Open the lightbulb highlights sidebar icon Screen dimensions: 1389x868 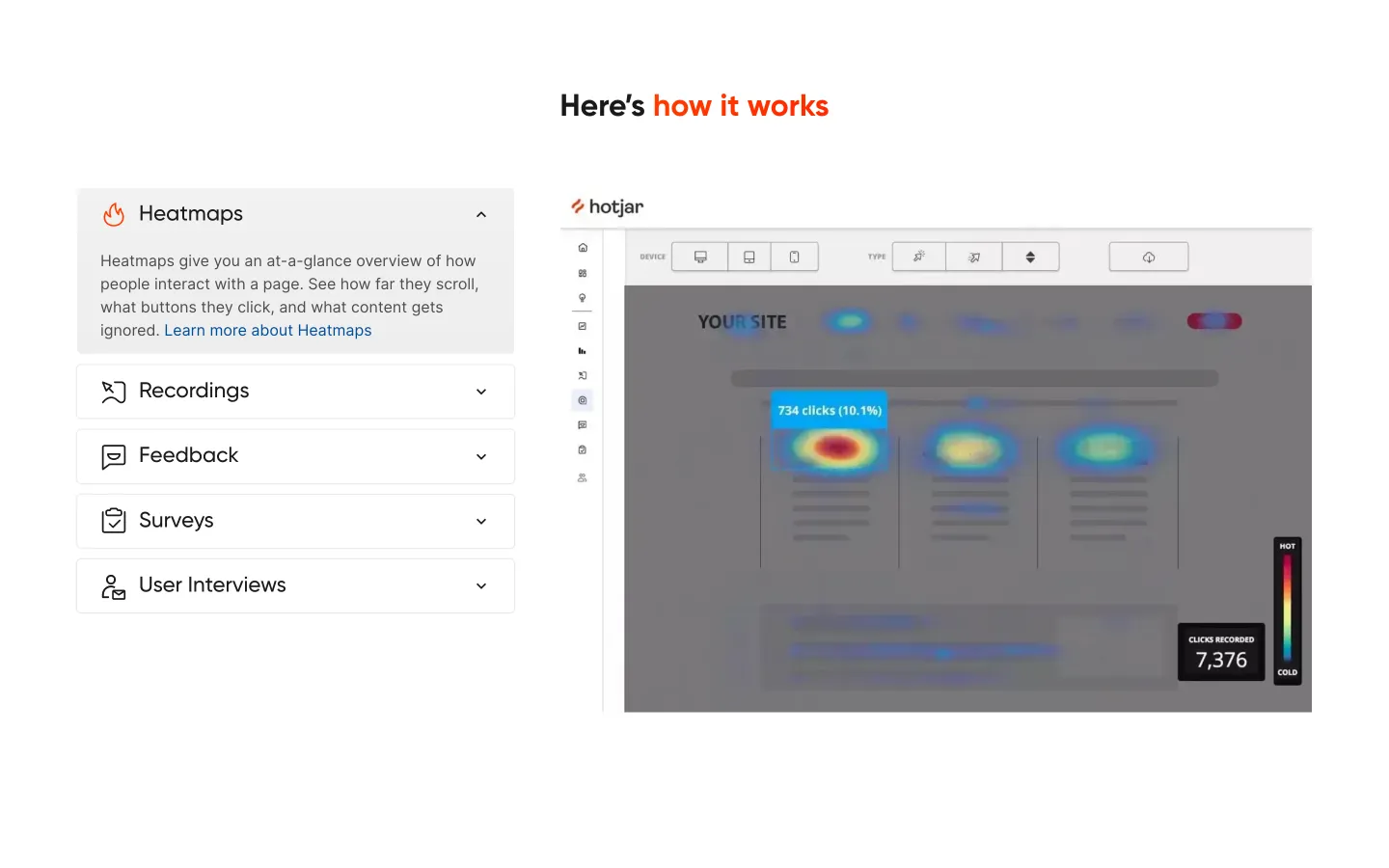tap(583, 298)
